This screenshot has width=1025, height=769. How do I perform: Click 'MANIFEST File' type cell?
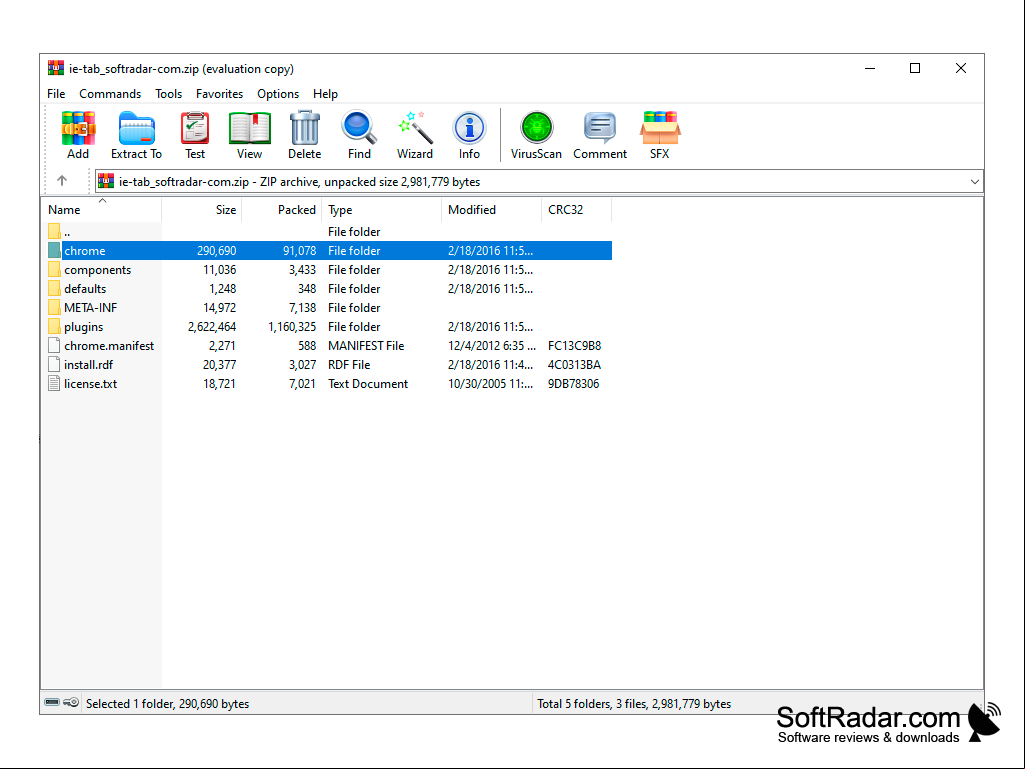point(366,345)
